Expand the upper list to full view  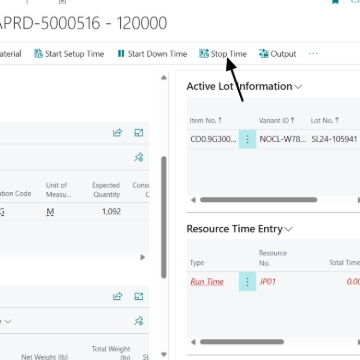point(139,133)
